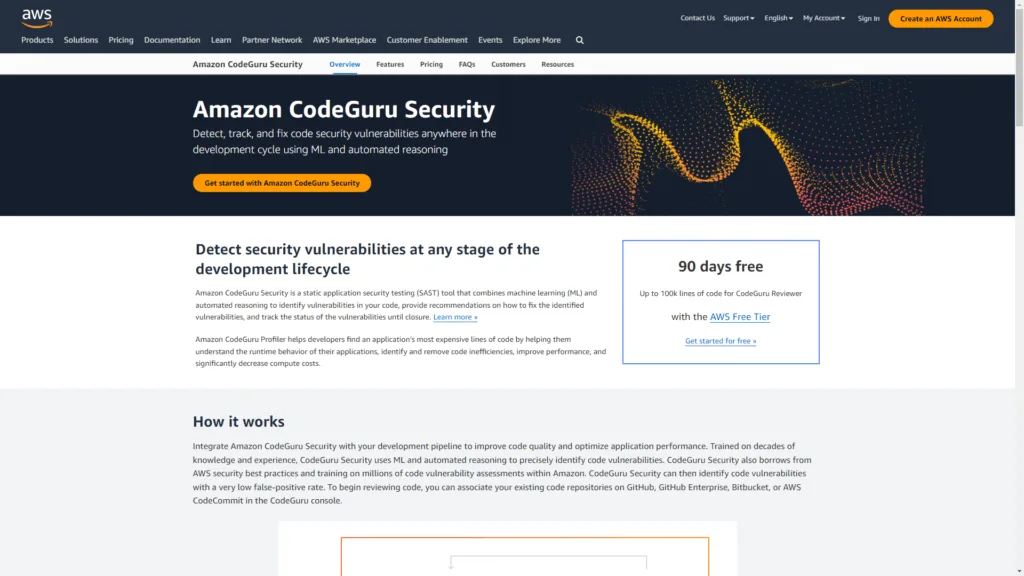The image size is (1024, 576).
Task: Click the page vertical scrollbar thumb
Action: click(x=1019, y=67)
